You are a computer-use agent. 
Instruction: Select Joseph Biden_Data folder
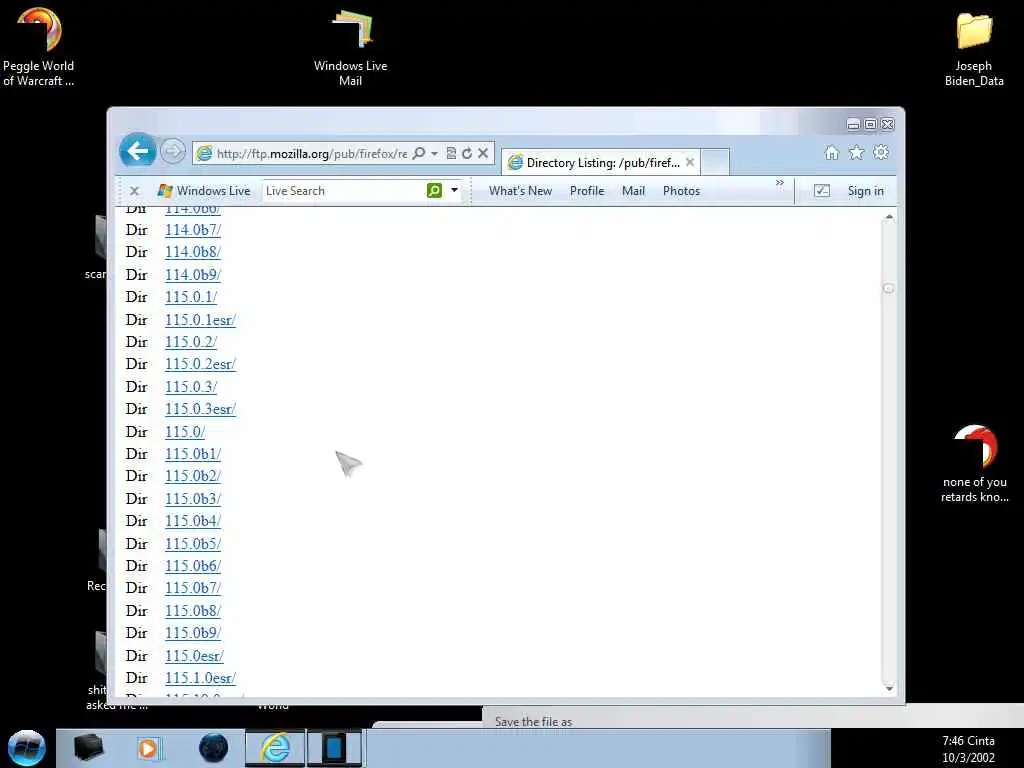[974, 49]
